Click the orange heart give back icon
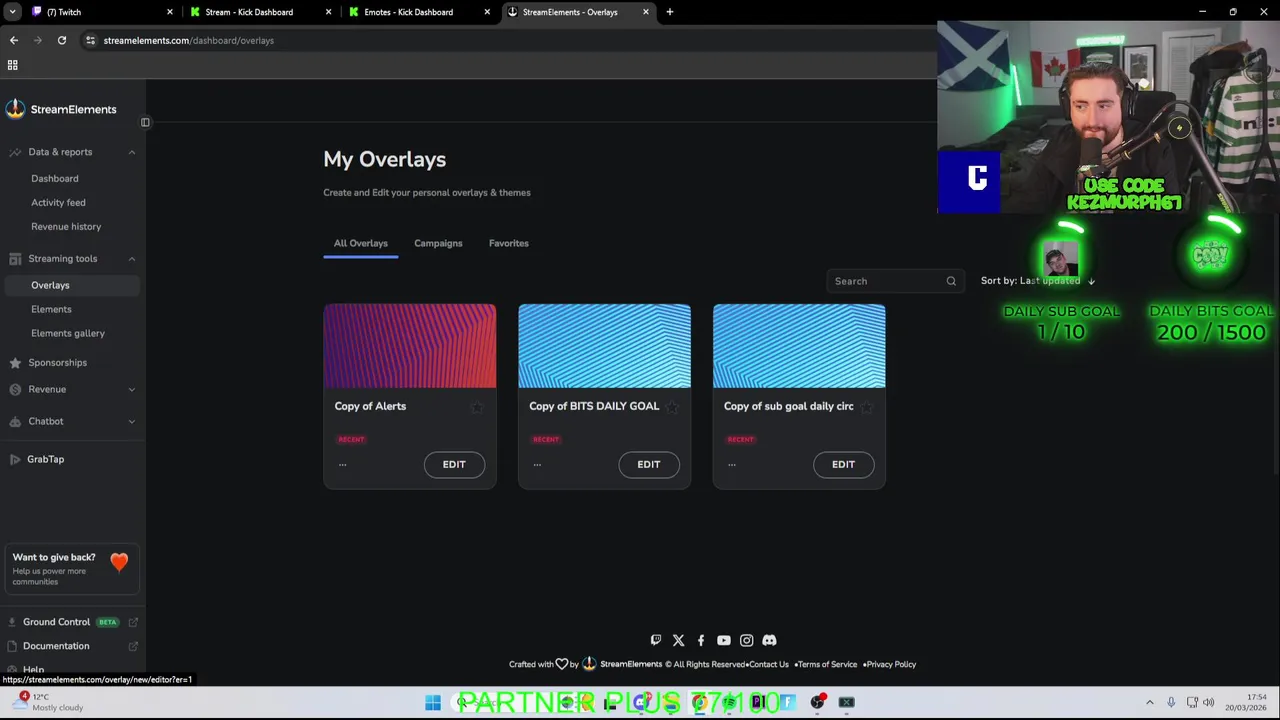 pos(119,562)
